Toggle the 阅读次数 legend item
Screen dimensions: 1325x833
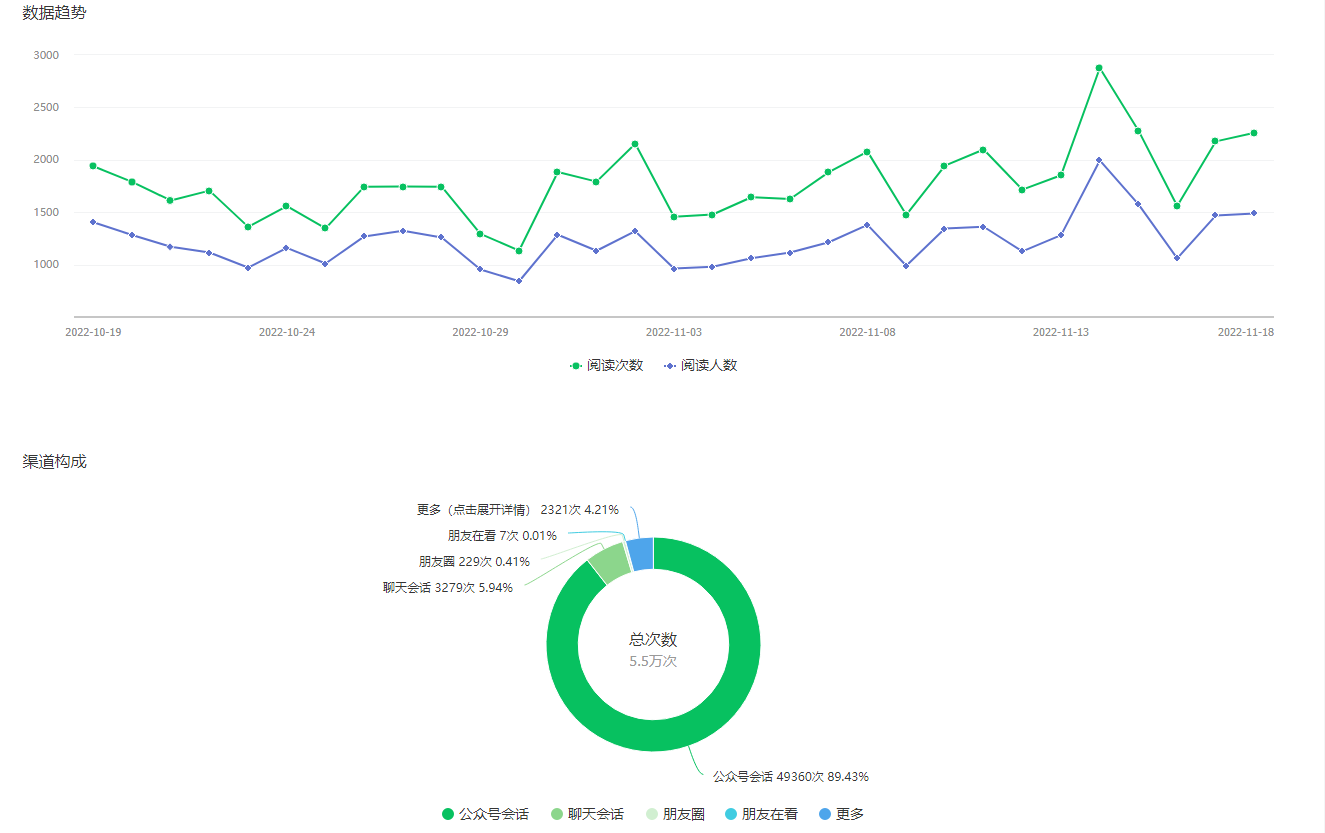tap(606, 366)
